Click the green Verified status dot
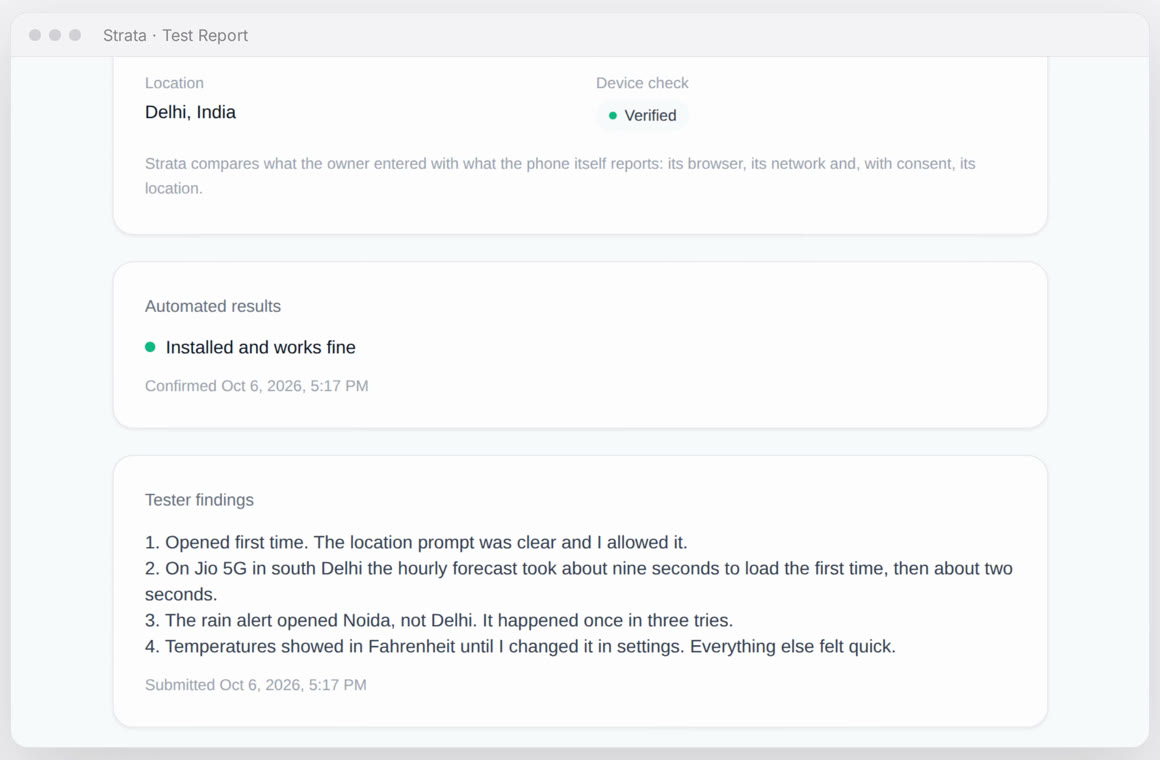 click(613, 115)
